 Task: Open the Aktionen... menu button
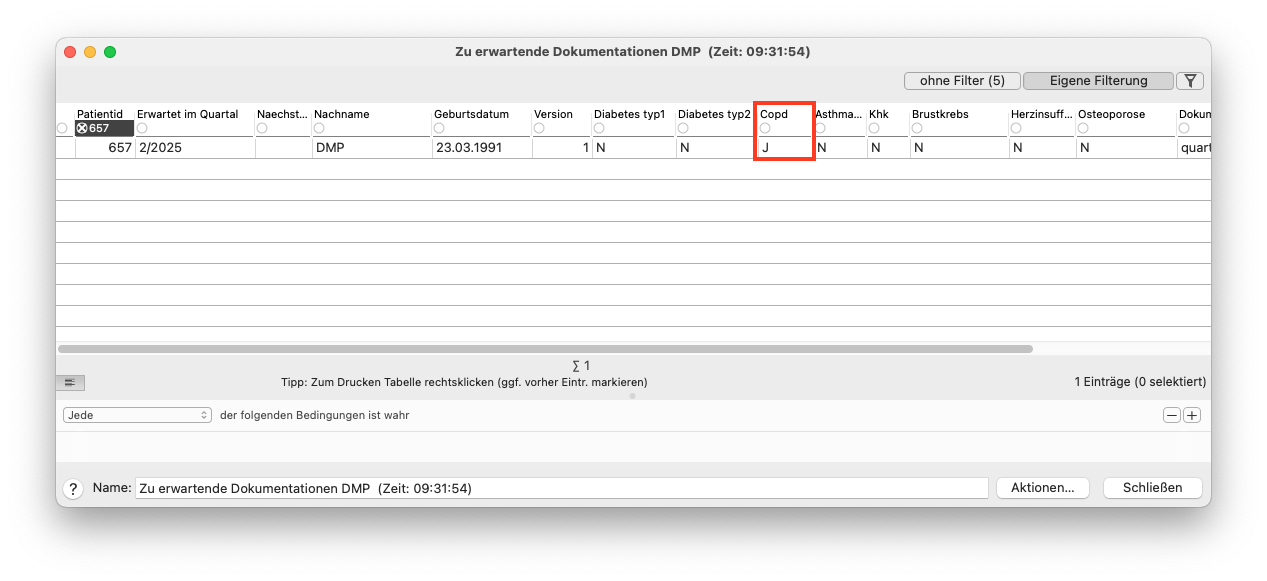(1043, 488)
